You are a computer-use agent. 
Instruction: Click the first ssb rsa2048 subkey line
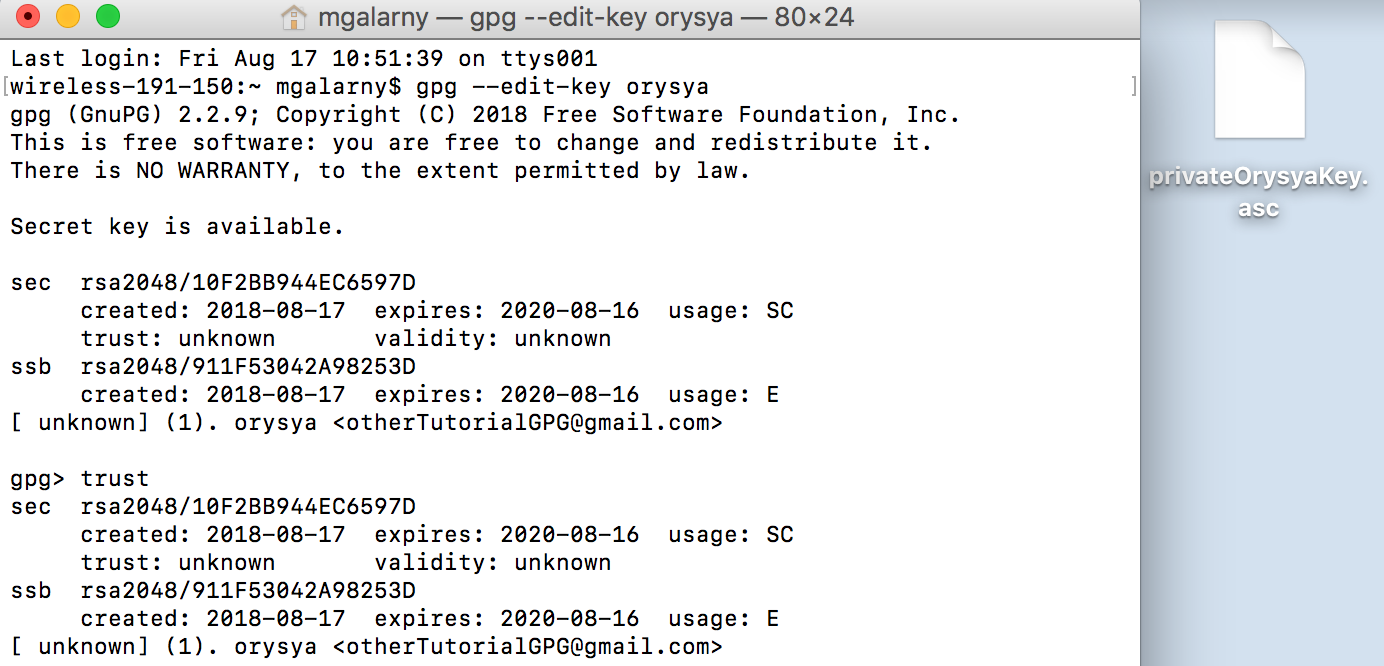pos(213,366)
